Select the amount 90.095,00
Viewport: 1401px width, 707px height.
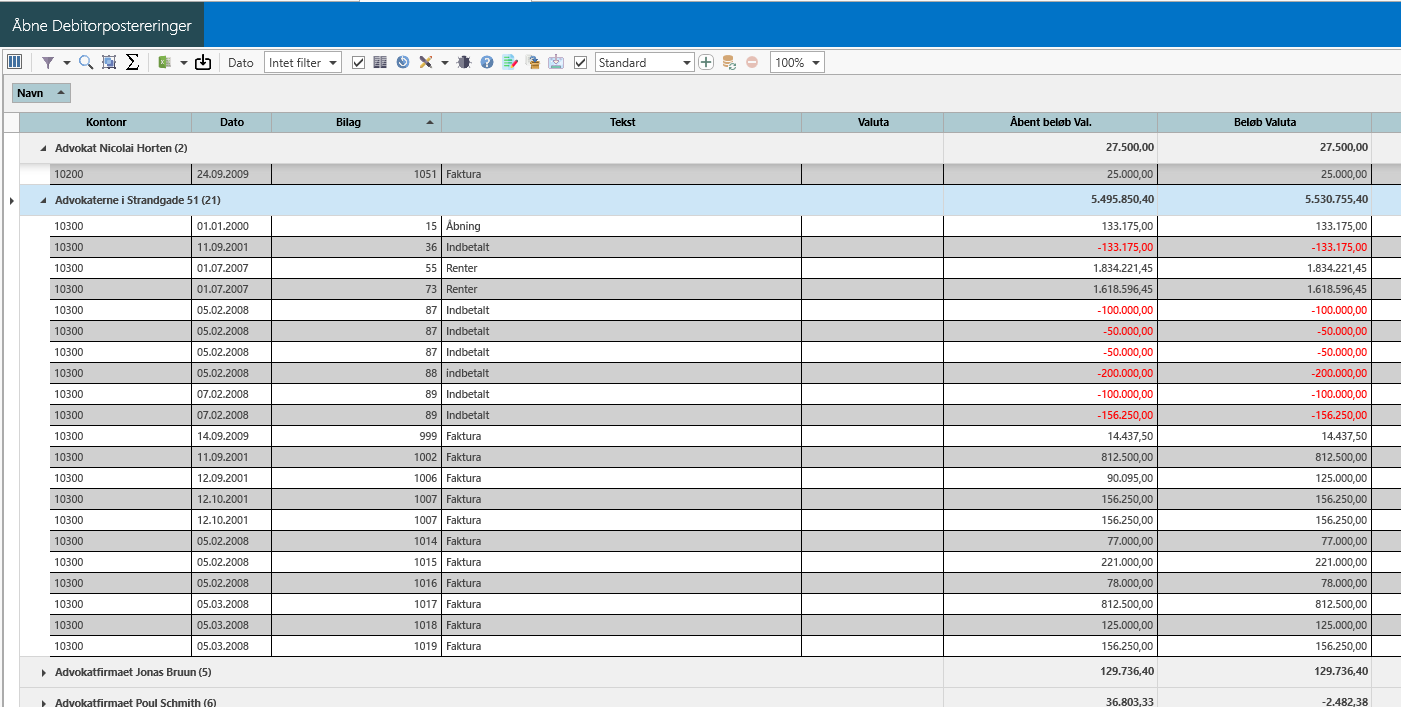[x=1126, y=478]
